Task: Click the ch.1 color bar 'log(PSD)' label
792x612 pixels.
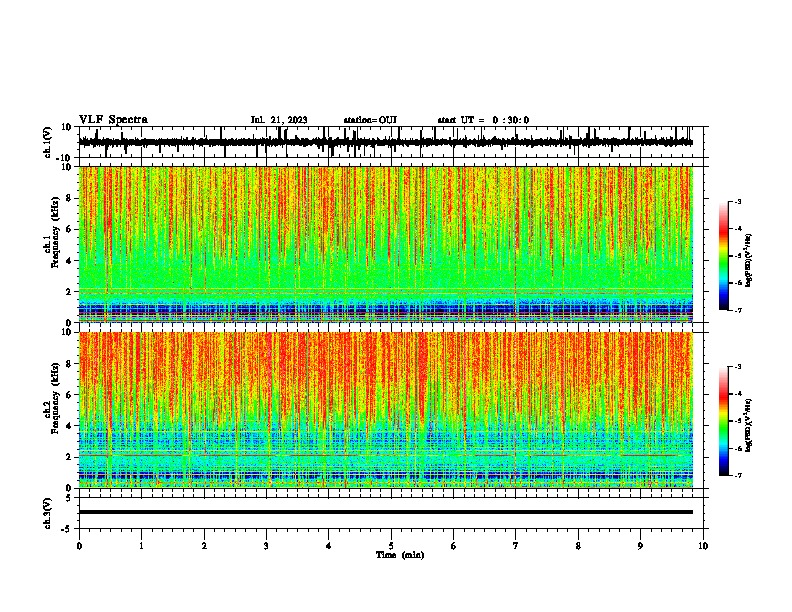Action: tap(748, 260)
